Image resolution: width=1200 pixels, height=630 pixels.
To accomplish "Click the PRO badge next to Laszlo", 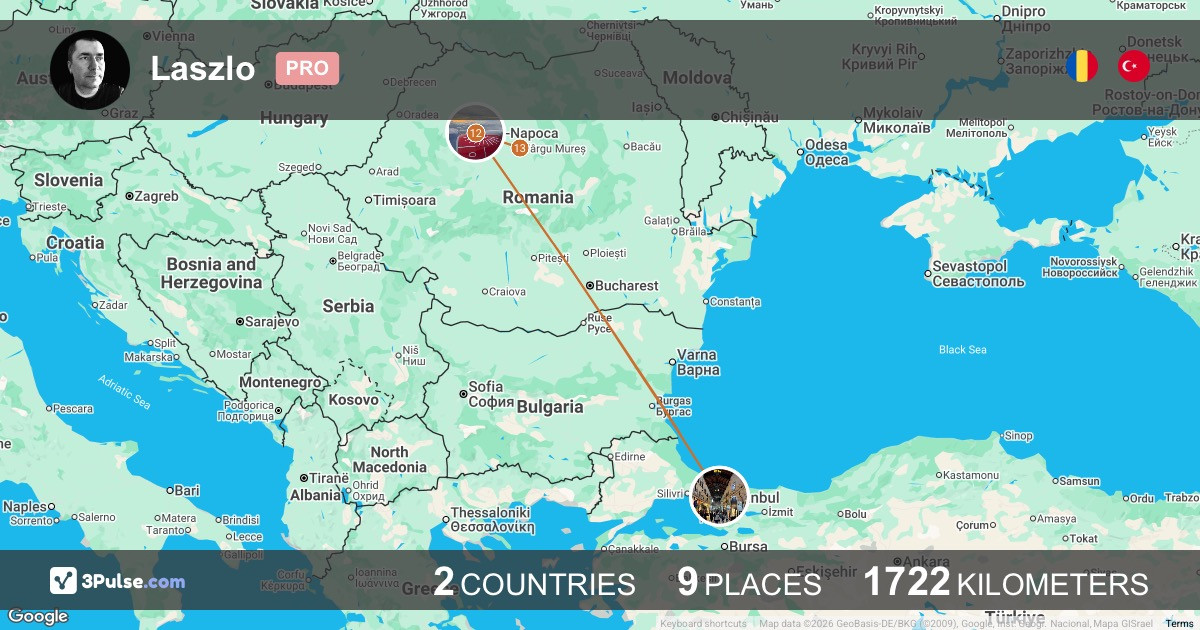I will (307, 68).
